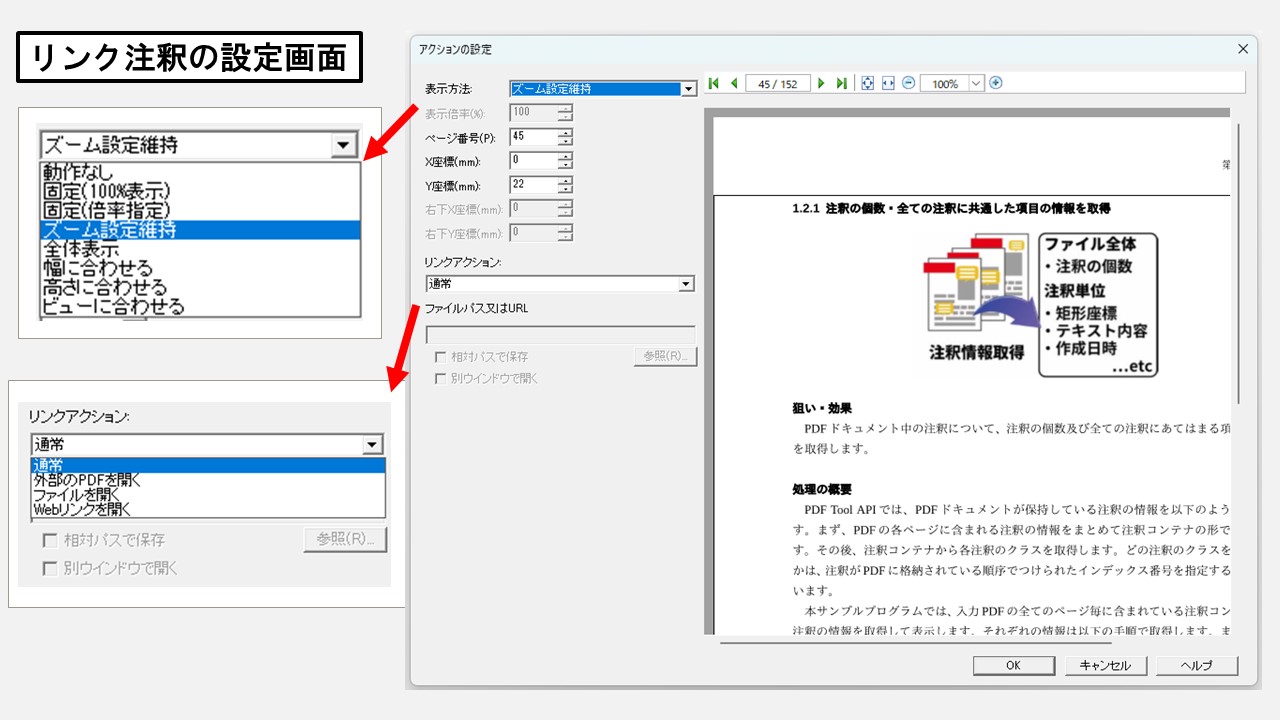Image resolution: width=1280 pixels, height=720 pixels.
Task: Click the previous page arrow
Action: [734, 84]
